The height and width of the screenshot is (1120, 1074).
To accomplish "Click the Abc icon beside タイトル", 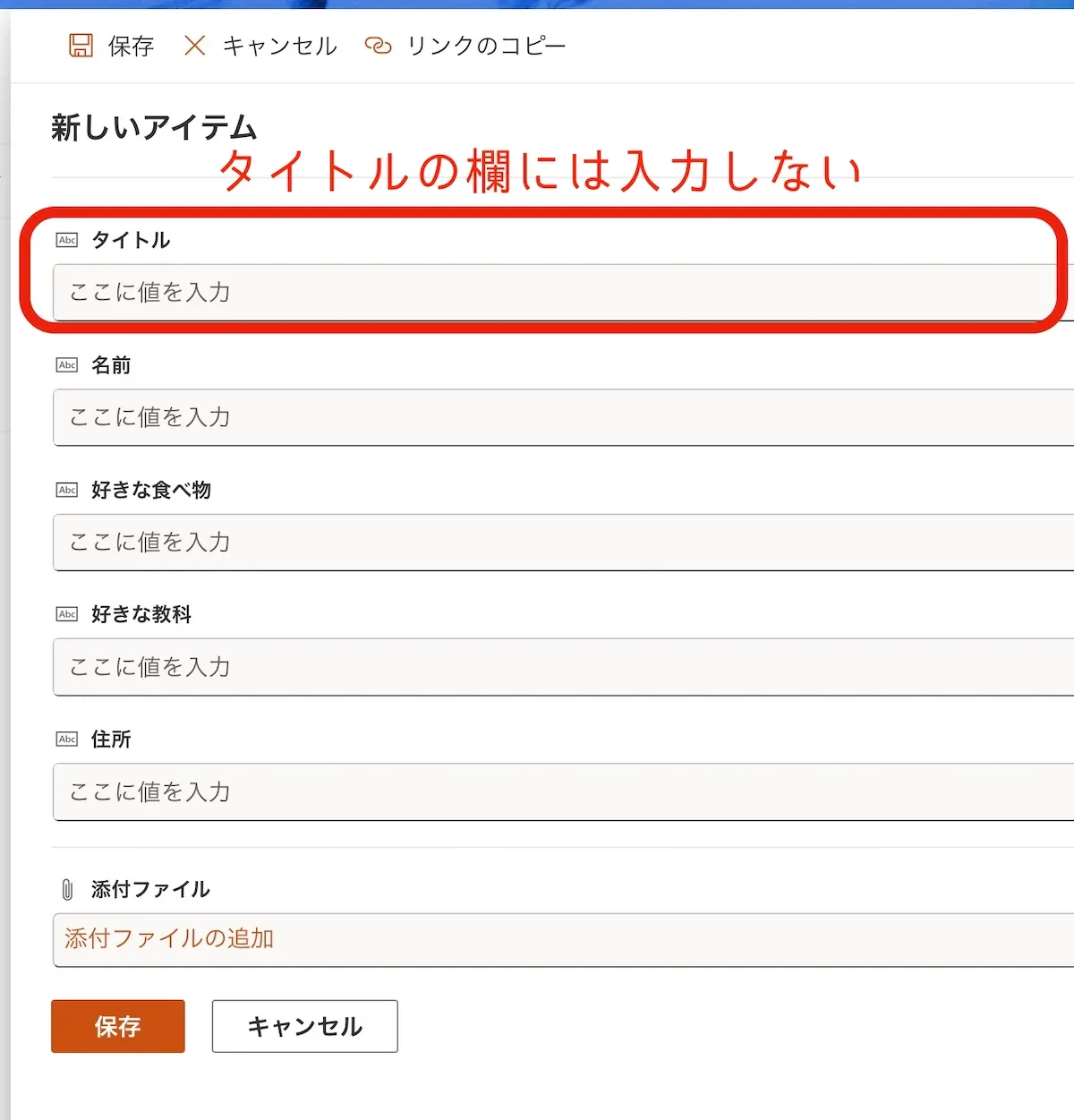I will (x=67, y=240).
